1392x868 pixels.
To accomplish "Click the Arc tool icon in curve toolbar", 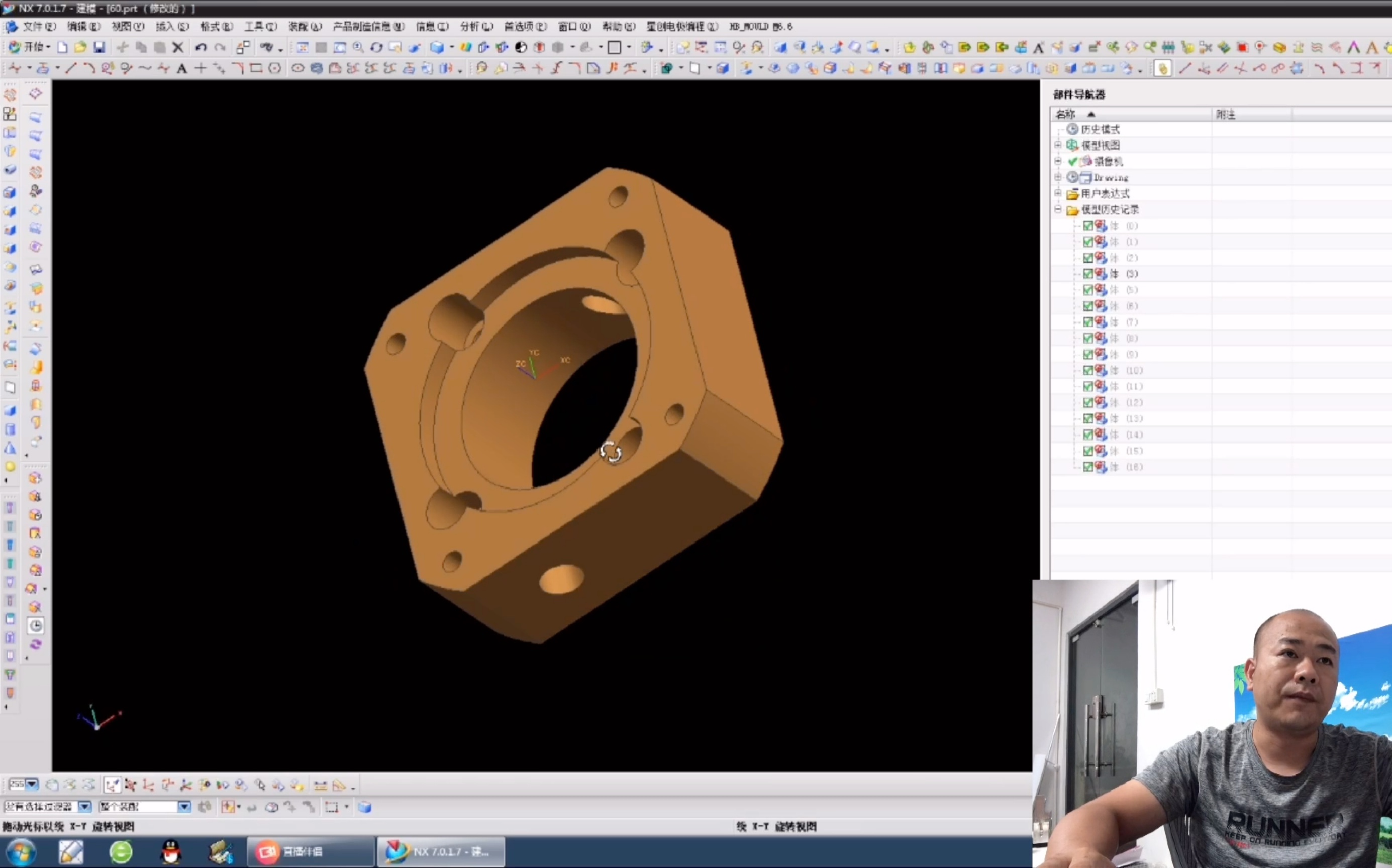I will tap(89, 69).
